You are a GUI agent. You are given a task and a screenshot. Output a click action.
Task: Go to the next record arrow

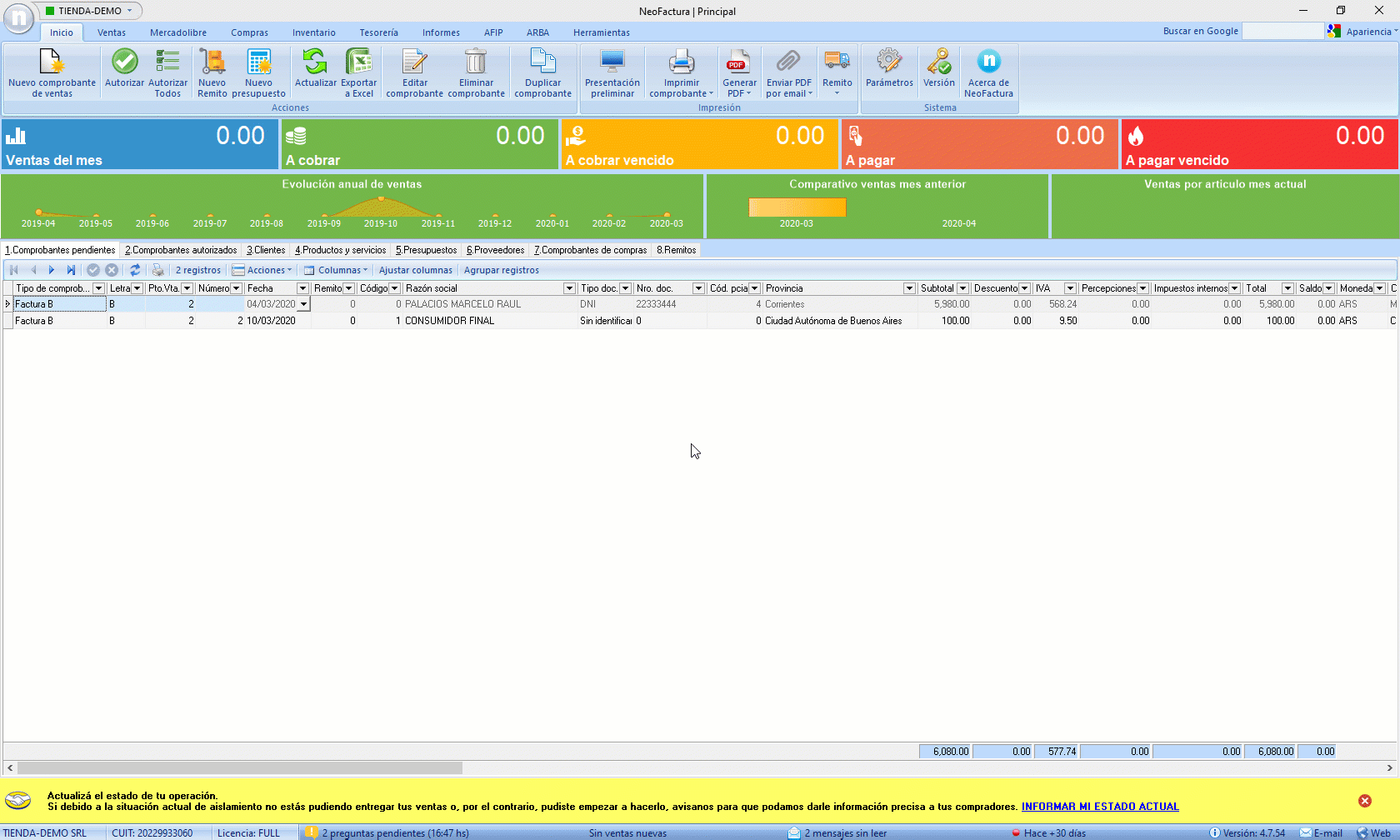tap(52, 270)
